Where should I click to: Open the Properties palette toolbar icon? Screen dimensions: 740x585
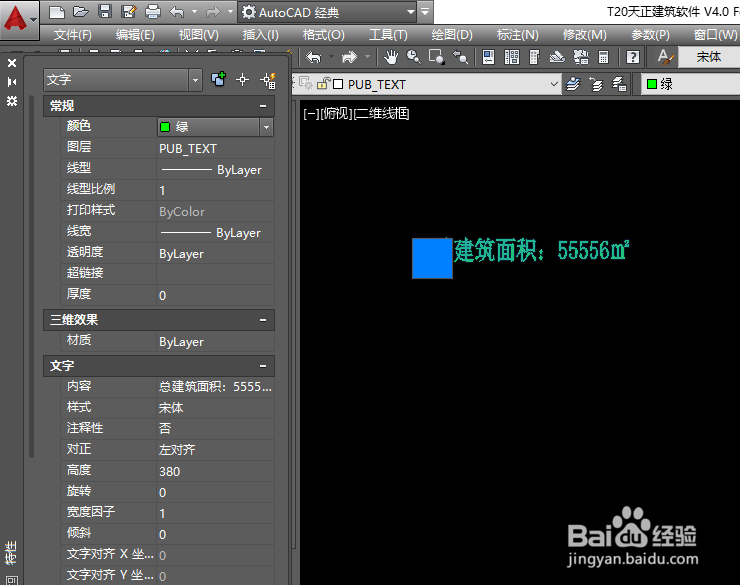pyautogui.click(x=488, y=58)
